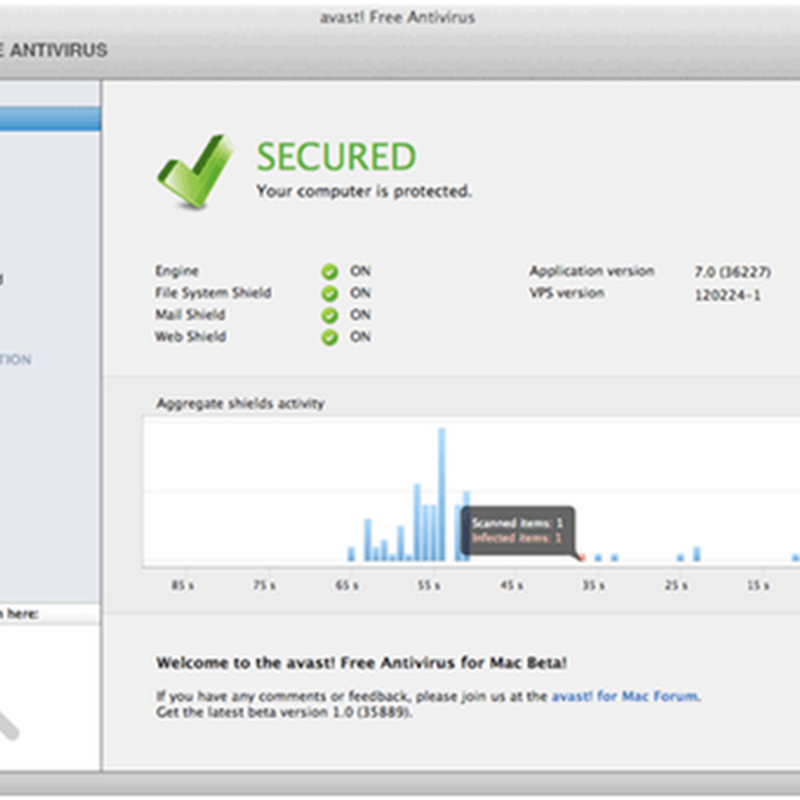
Task: Click the 'Get the latest beta version' text
Action: click(284, 712)
